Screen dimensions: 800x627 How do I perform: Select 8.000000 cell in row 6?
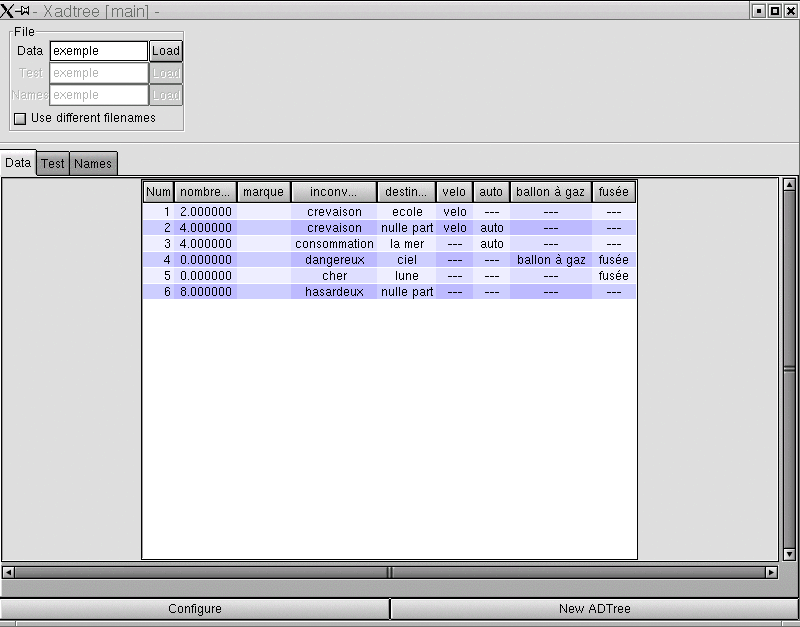[x=206, y=292]
